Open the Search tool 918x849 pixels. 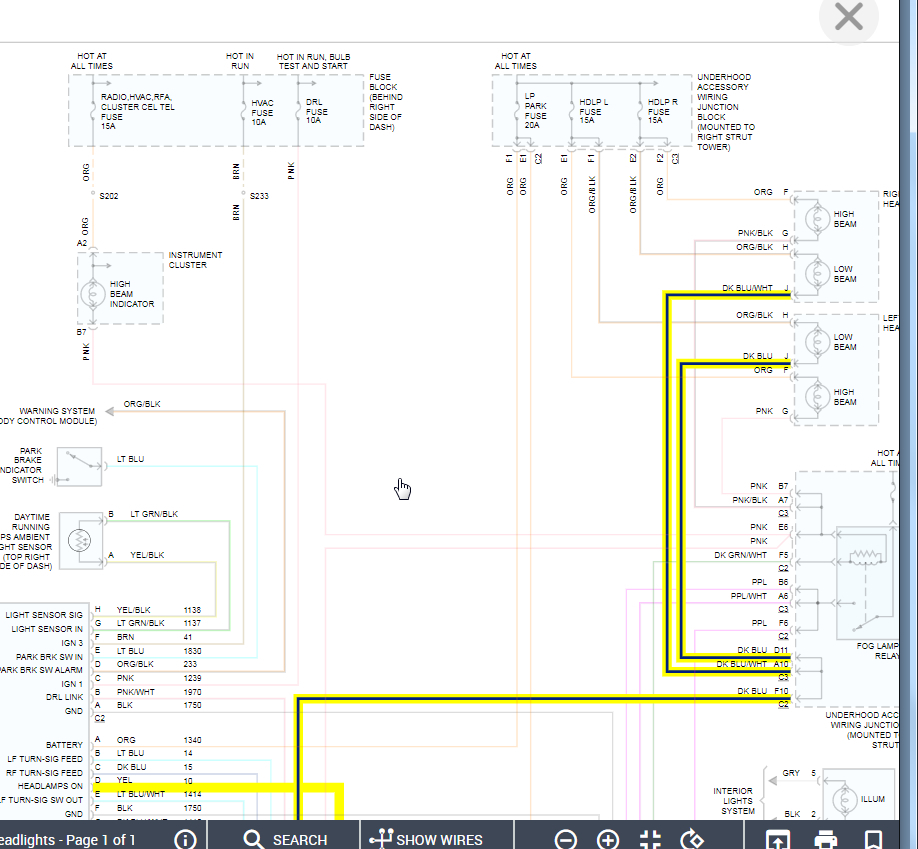[x=285, y=839]
